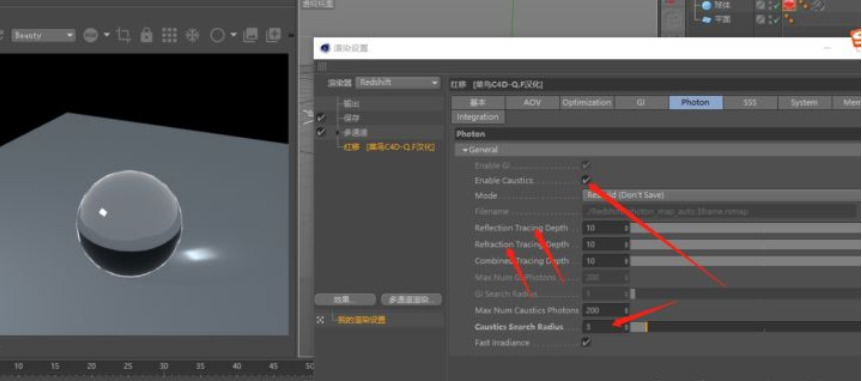The width and height of the screenshot is (862, 381).
Task: Toggle the 保存 (Save) checkbox in render settings list
Action: tap(321, 118)
